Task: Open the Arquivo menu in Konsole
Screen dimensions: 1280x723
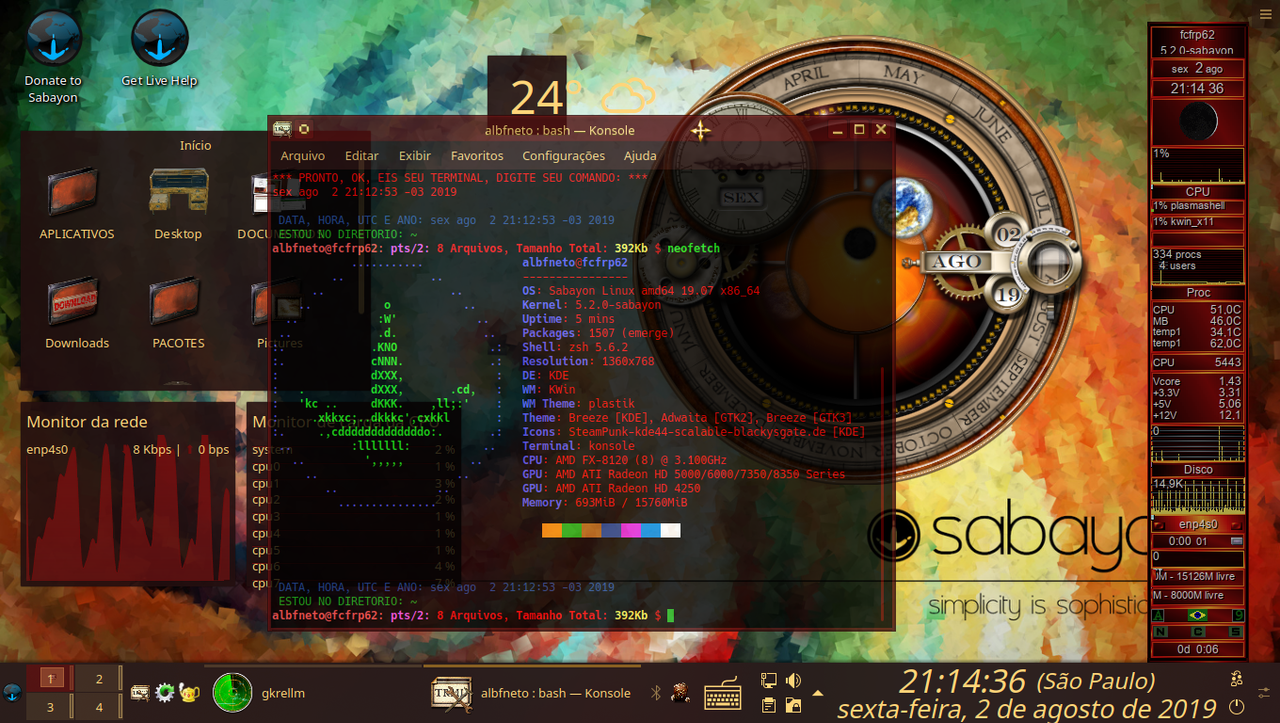Action: [302, 156]
